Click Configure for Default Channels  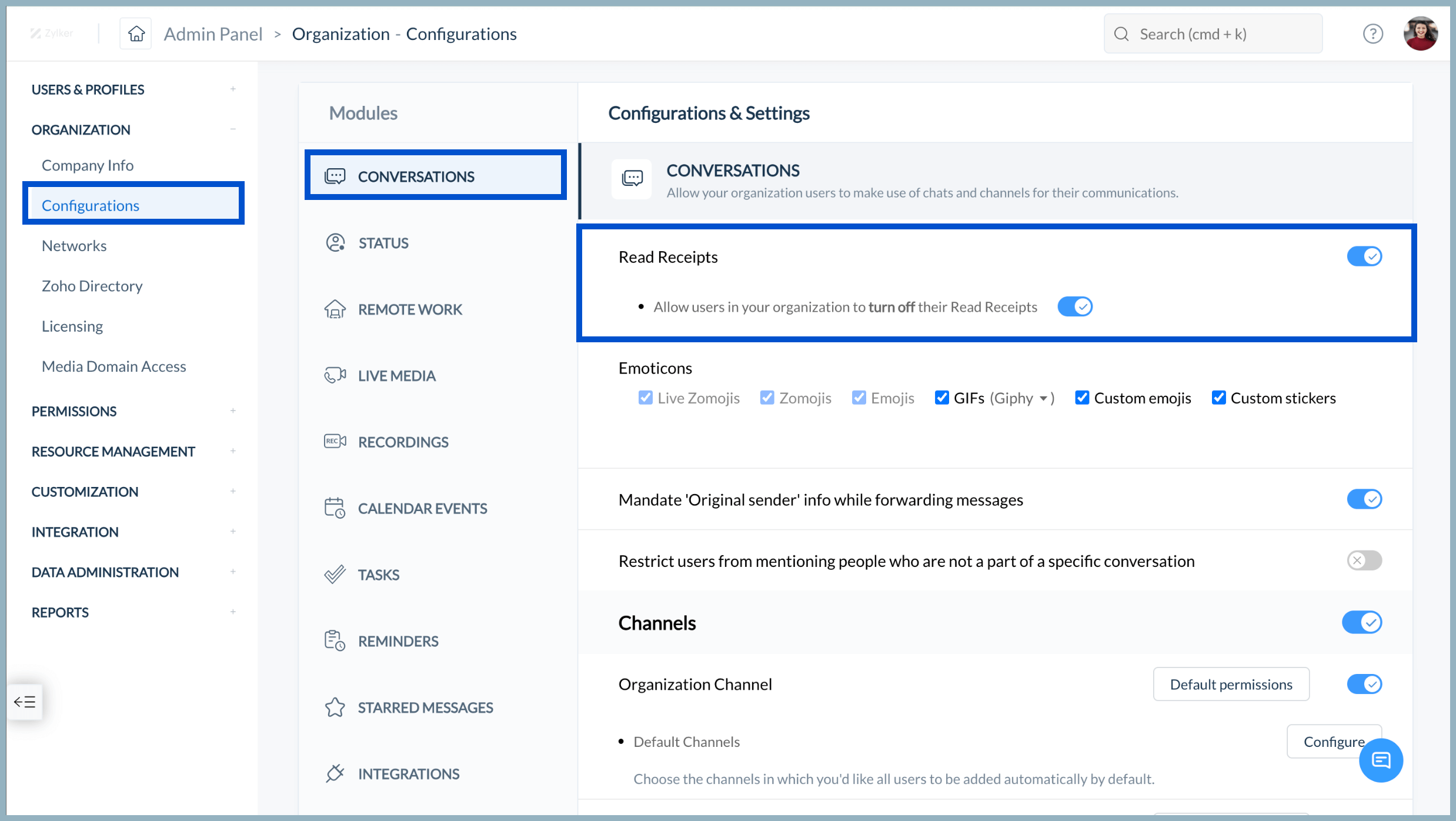[x=1334, y=741]
